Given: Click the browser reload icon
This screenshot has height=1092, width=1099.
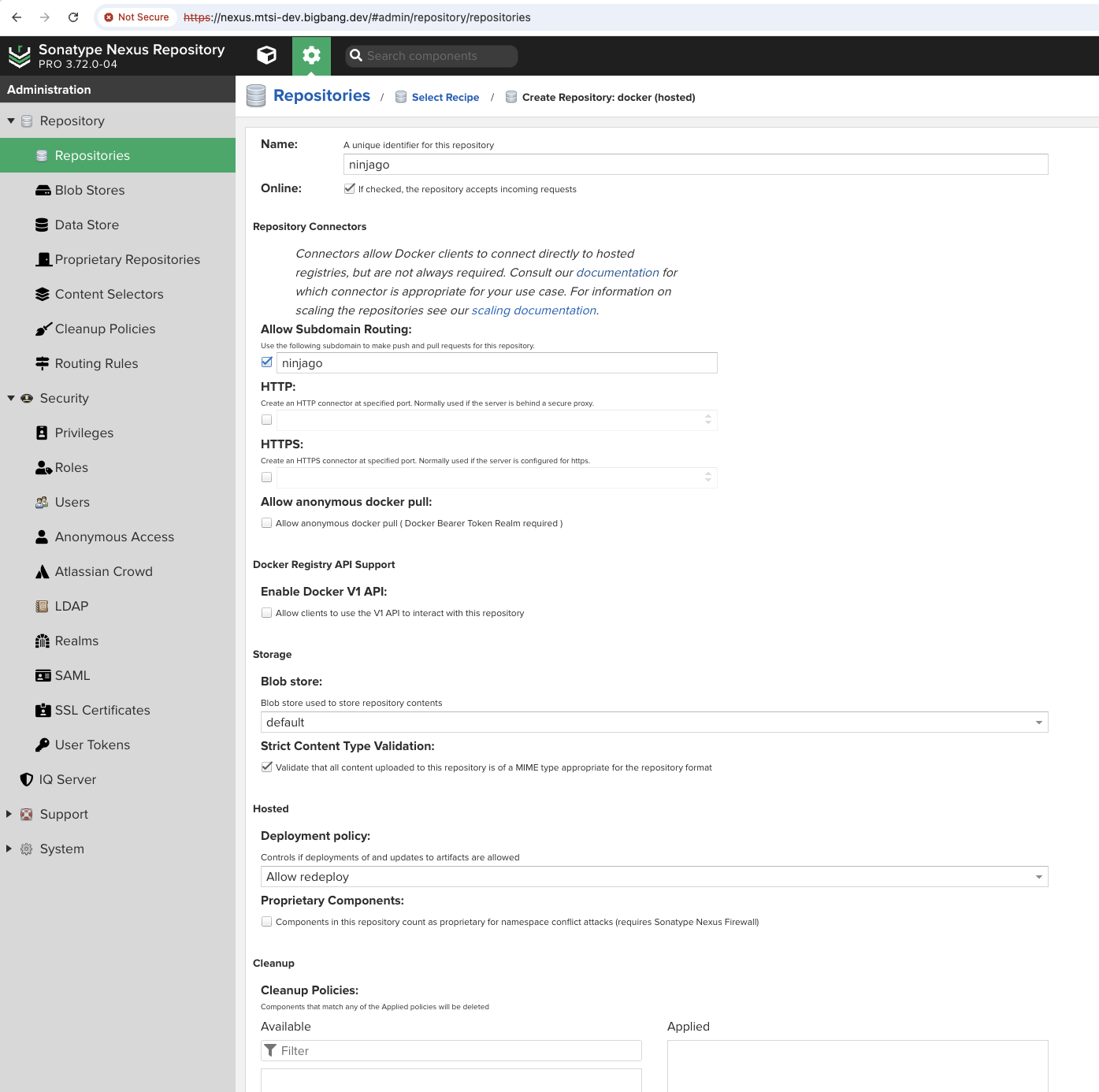Looking at the screenshot, I should click(73, 17).
